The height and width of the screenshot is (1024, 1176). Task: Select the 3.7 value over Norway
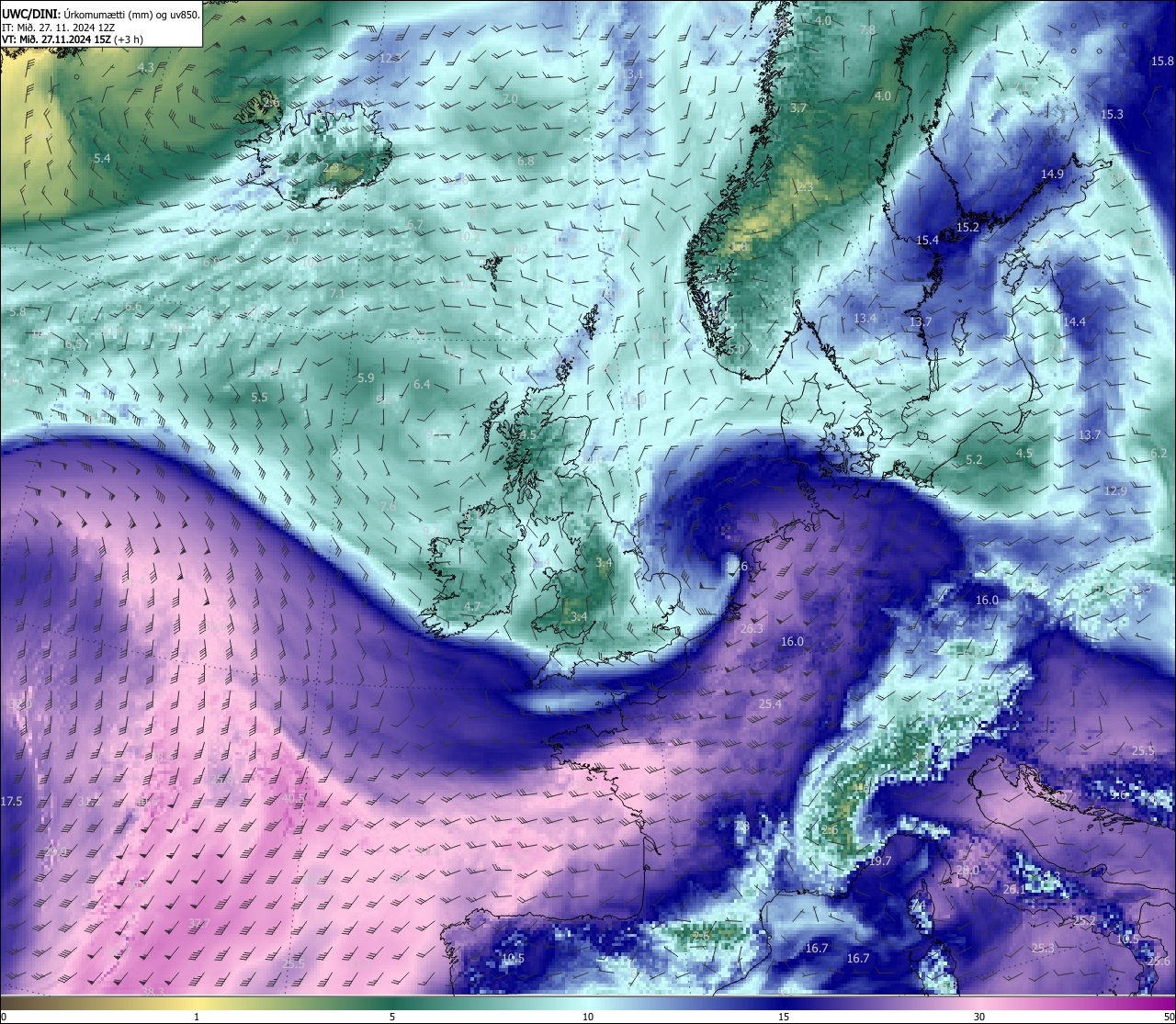point(798,107)
